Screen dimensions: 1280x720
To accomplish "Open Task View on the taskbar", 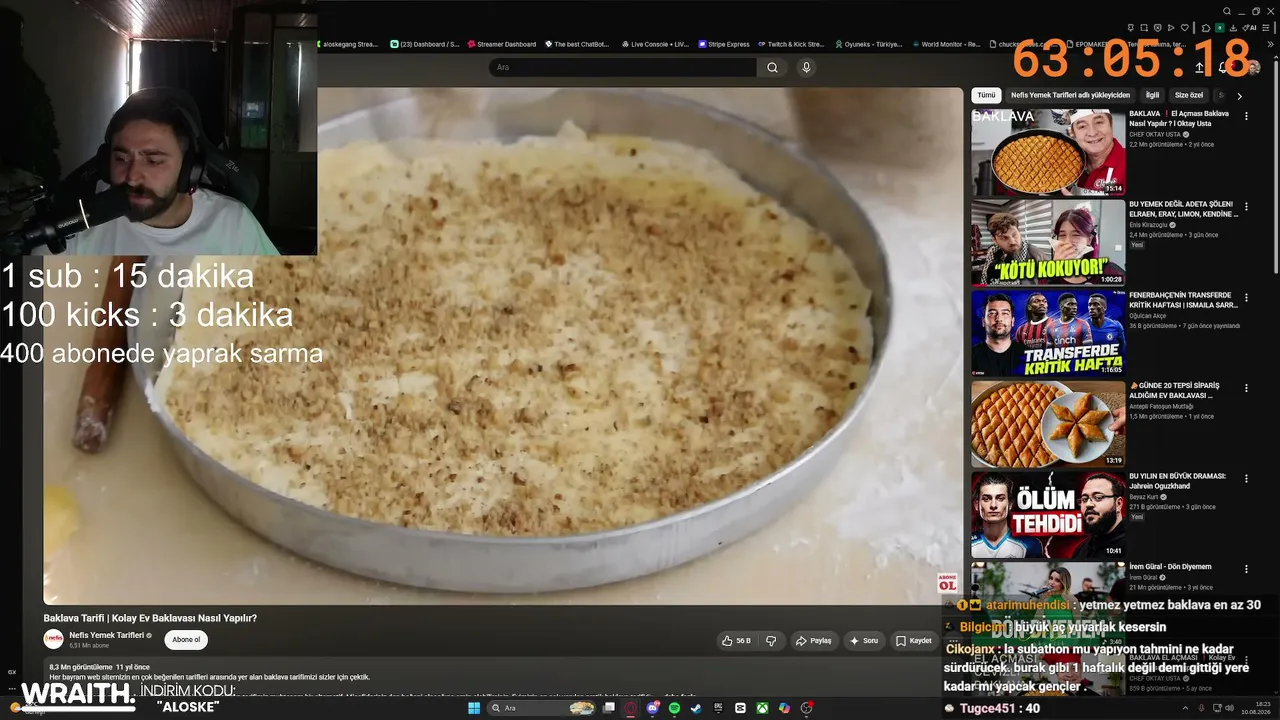I will (608, 708).
